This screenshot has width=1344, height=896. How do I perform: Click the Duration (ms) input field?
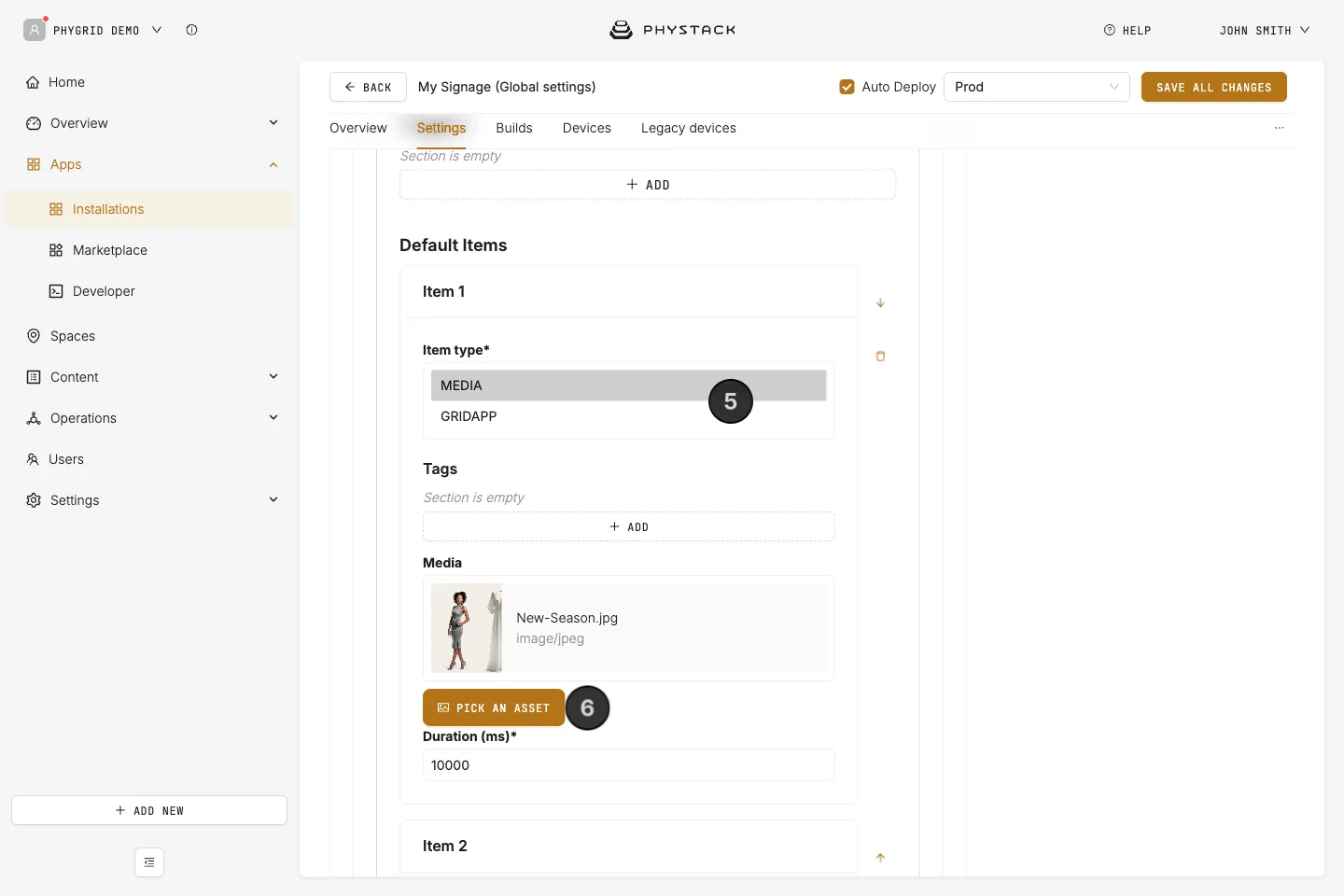click(x=629, y=765)
